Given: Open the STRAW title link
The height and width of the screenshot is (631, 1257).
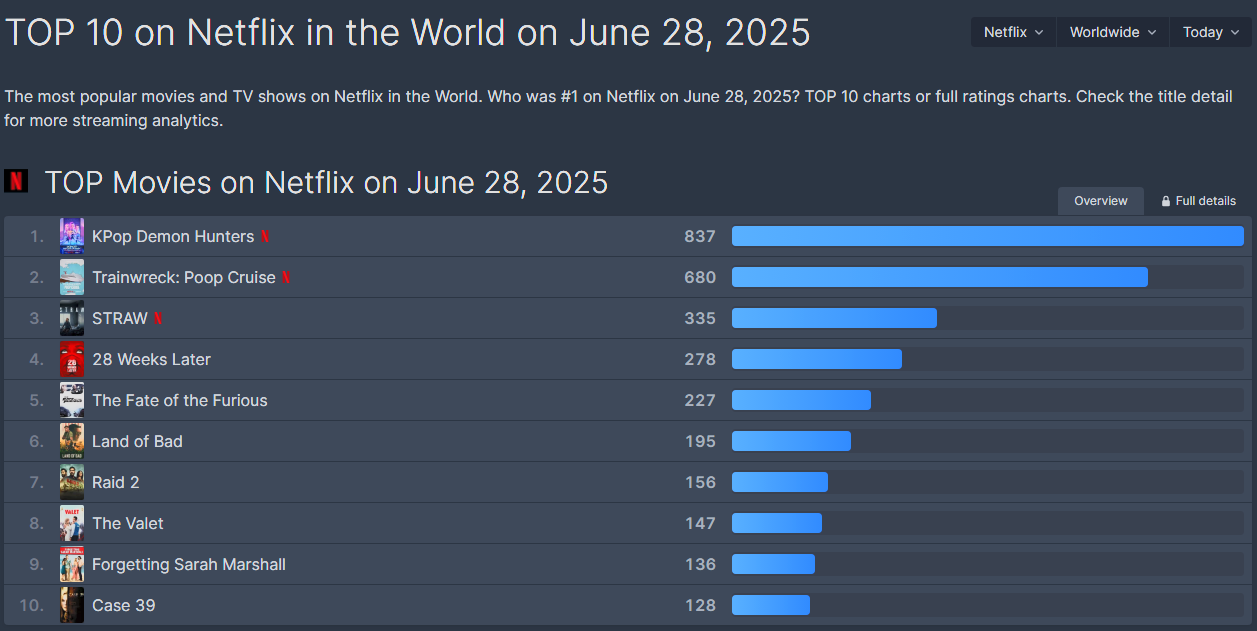Looking at the screenshot, I should coord(120,318).
